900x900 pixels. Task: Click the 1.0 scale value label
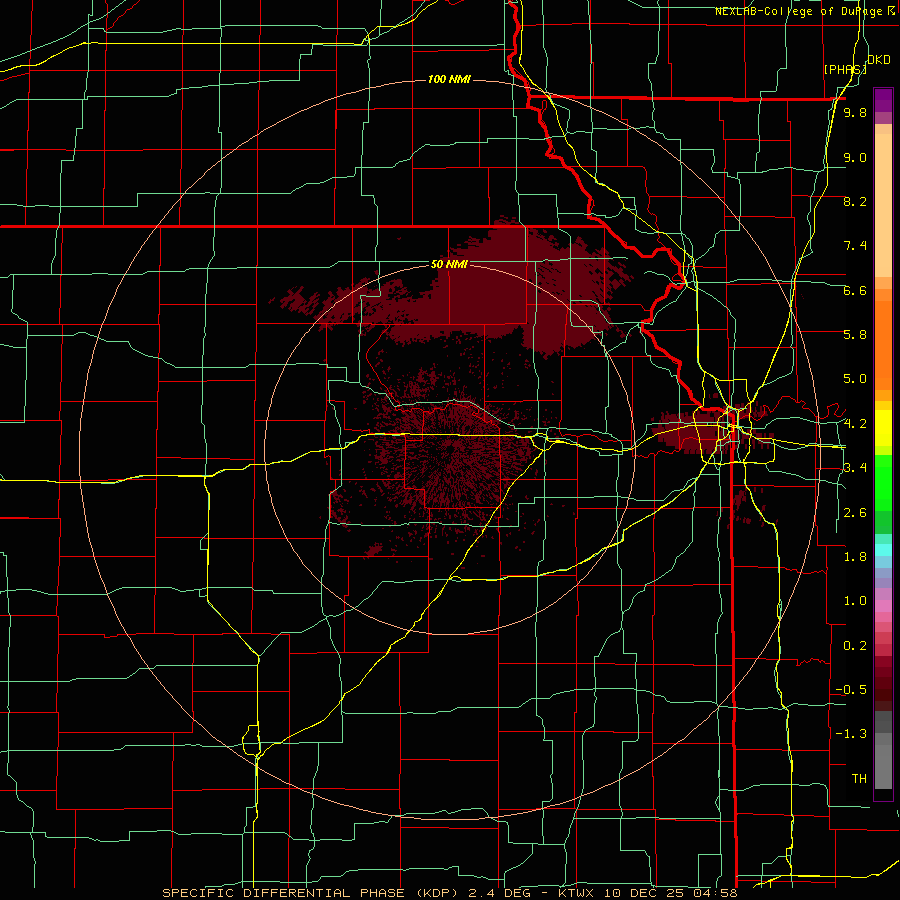855,601
